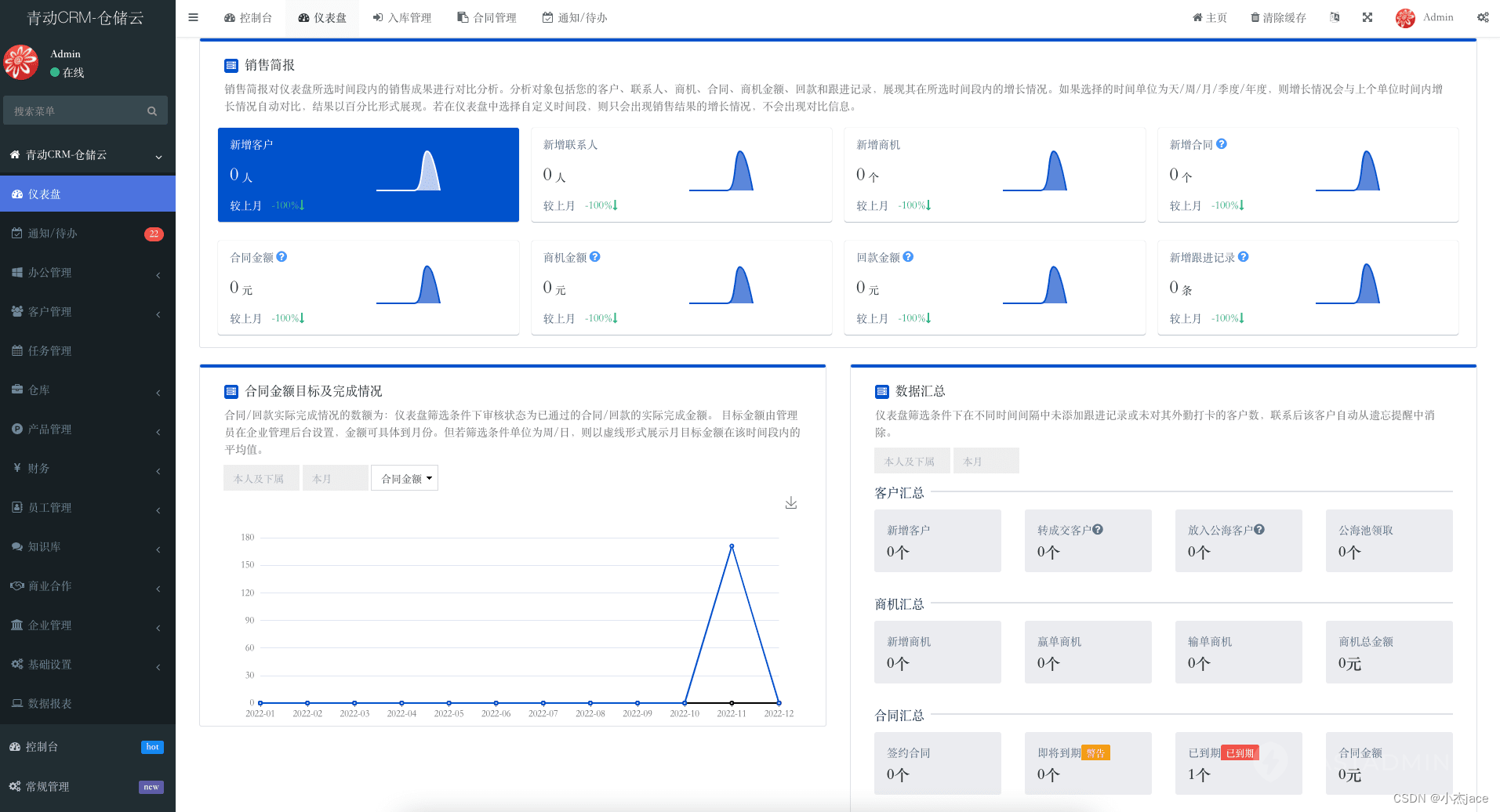Click help icon next to 转成交客户
The width and height of the screenshot is (1500, 812).
[x=1098, y=530]
